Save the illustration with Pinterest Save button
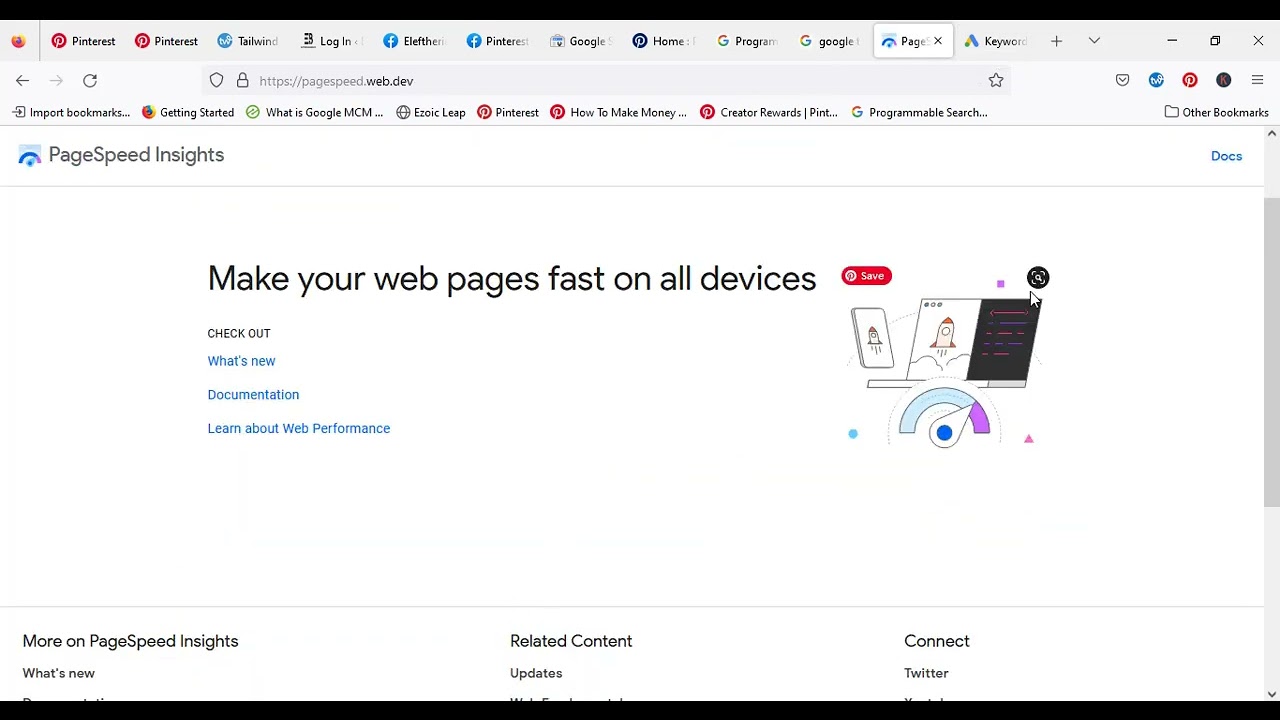Image resolution: width=1280 pixels, height=720 pixels. 866,276
